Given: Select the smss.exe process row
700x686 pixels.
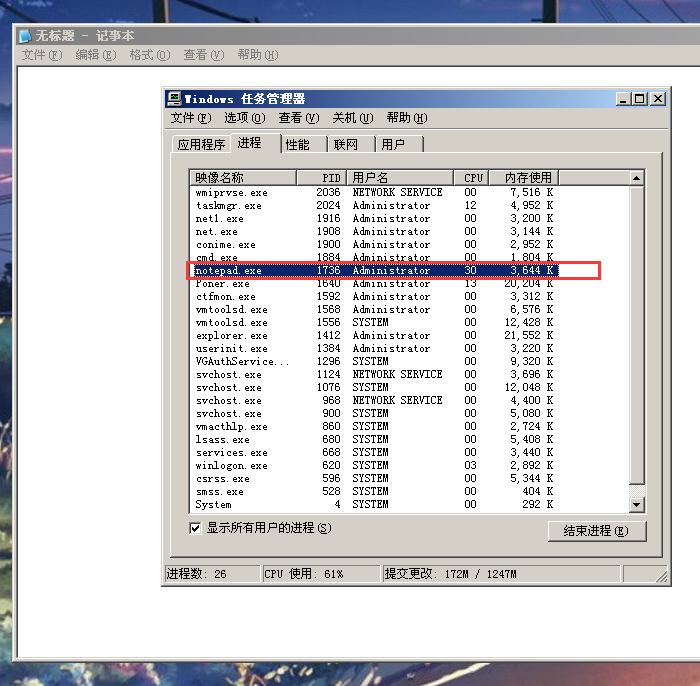Looking at the screenshot, I should 375,491.
